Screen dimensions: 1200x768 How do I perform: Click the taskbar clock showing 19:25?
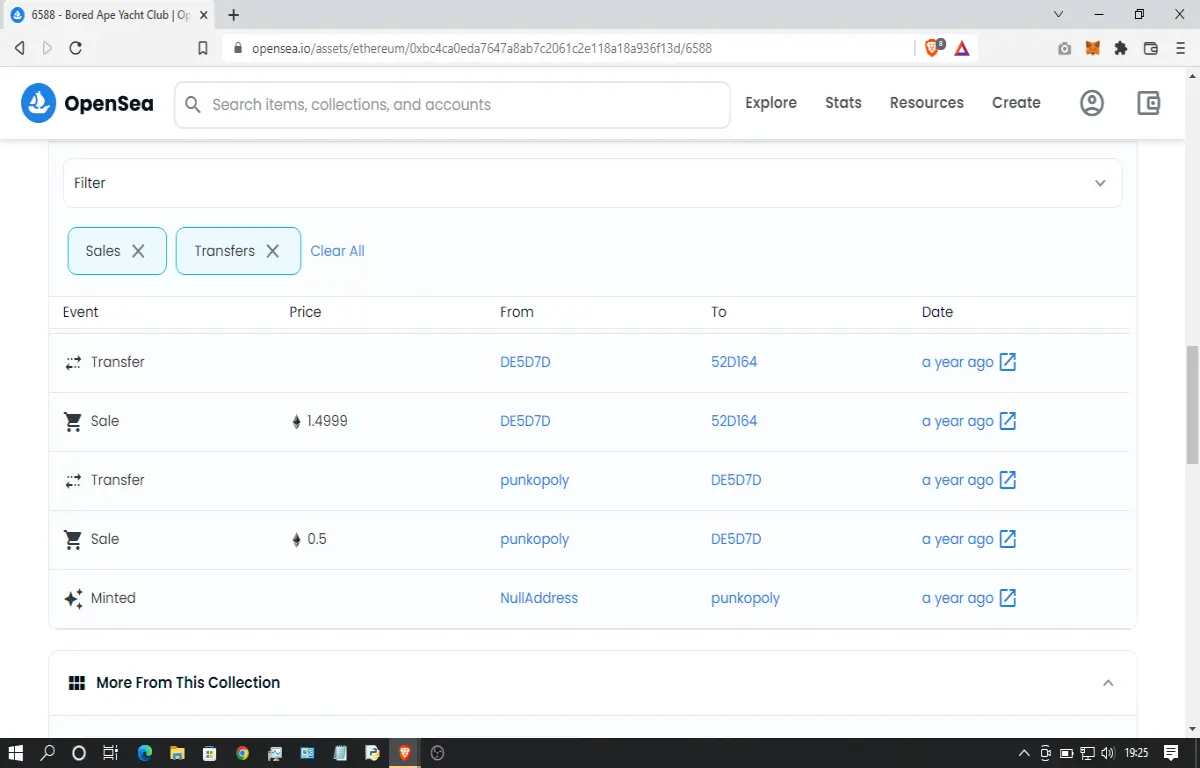coord(1135,753)
